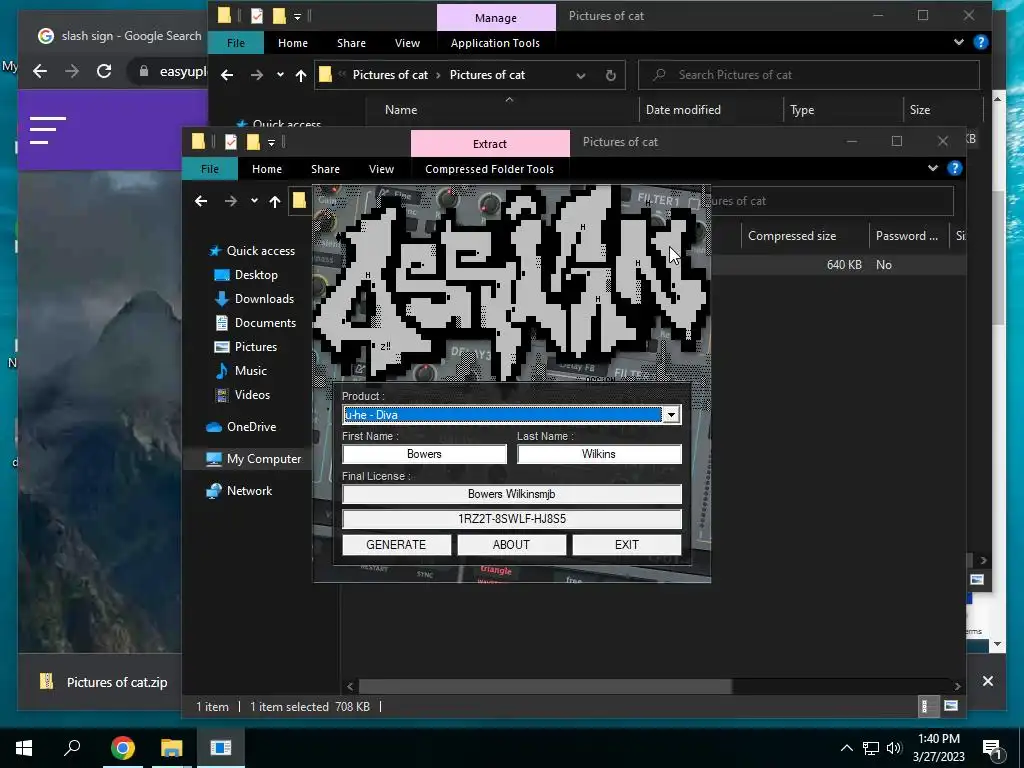Click Search Pictures of cat box

pyautogui.click(x=808, y=75)
